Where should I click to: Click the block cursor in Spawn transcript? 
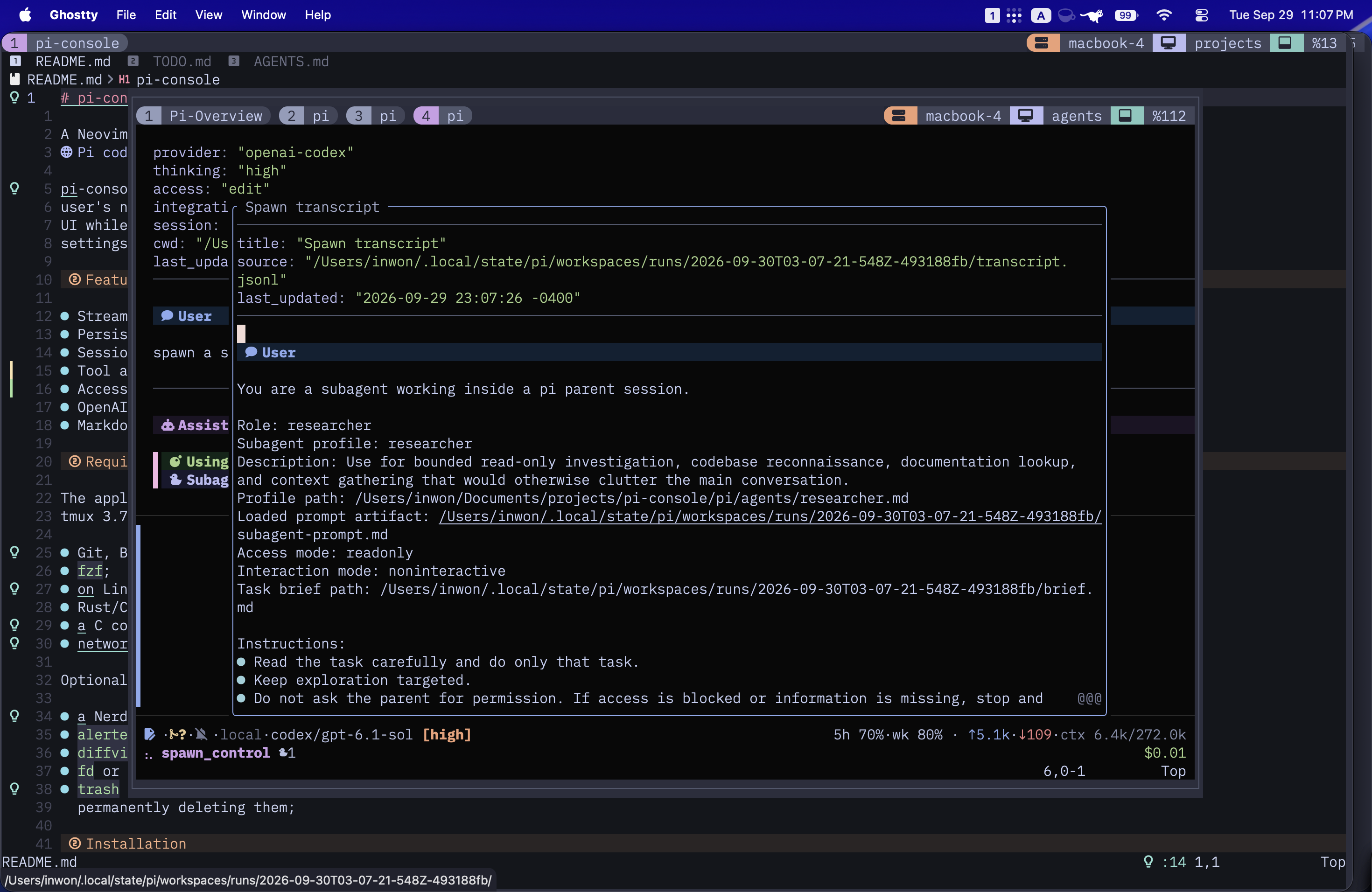click(x=242, y=334)
